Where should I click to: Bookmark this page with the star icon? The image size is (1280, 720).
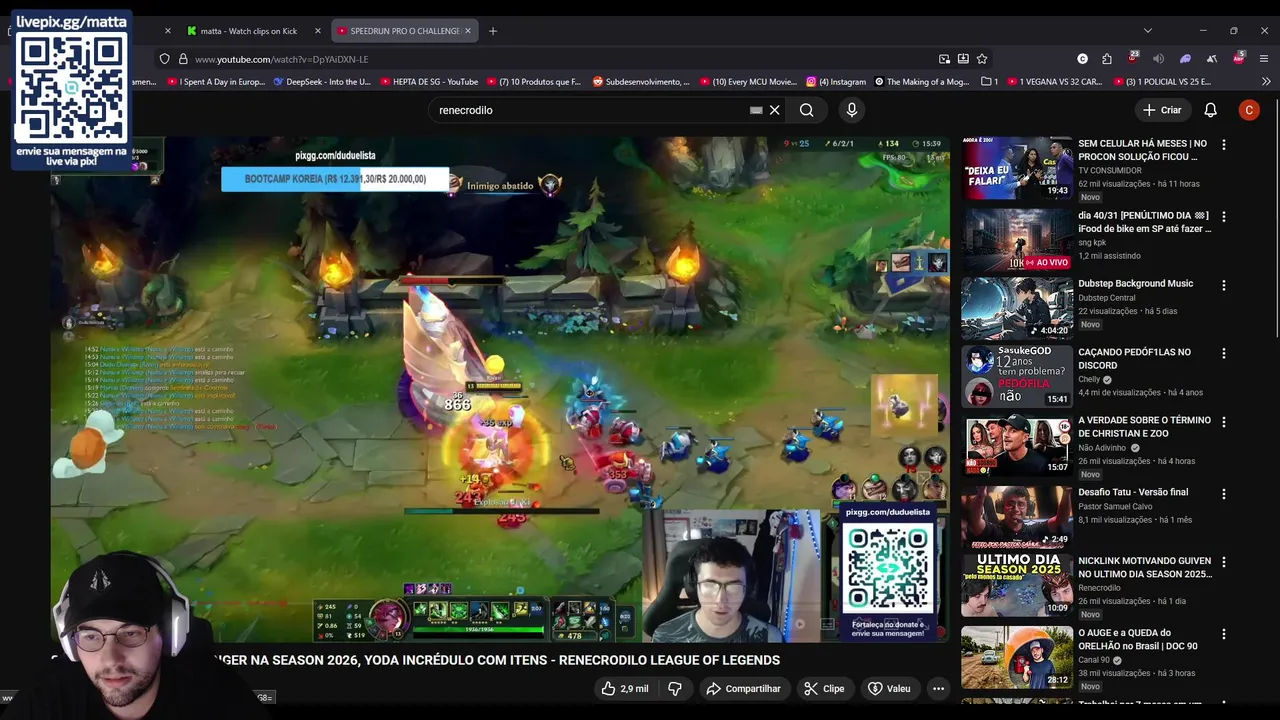click(x=982, y=59)
